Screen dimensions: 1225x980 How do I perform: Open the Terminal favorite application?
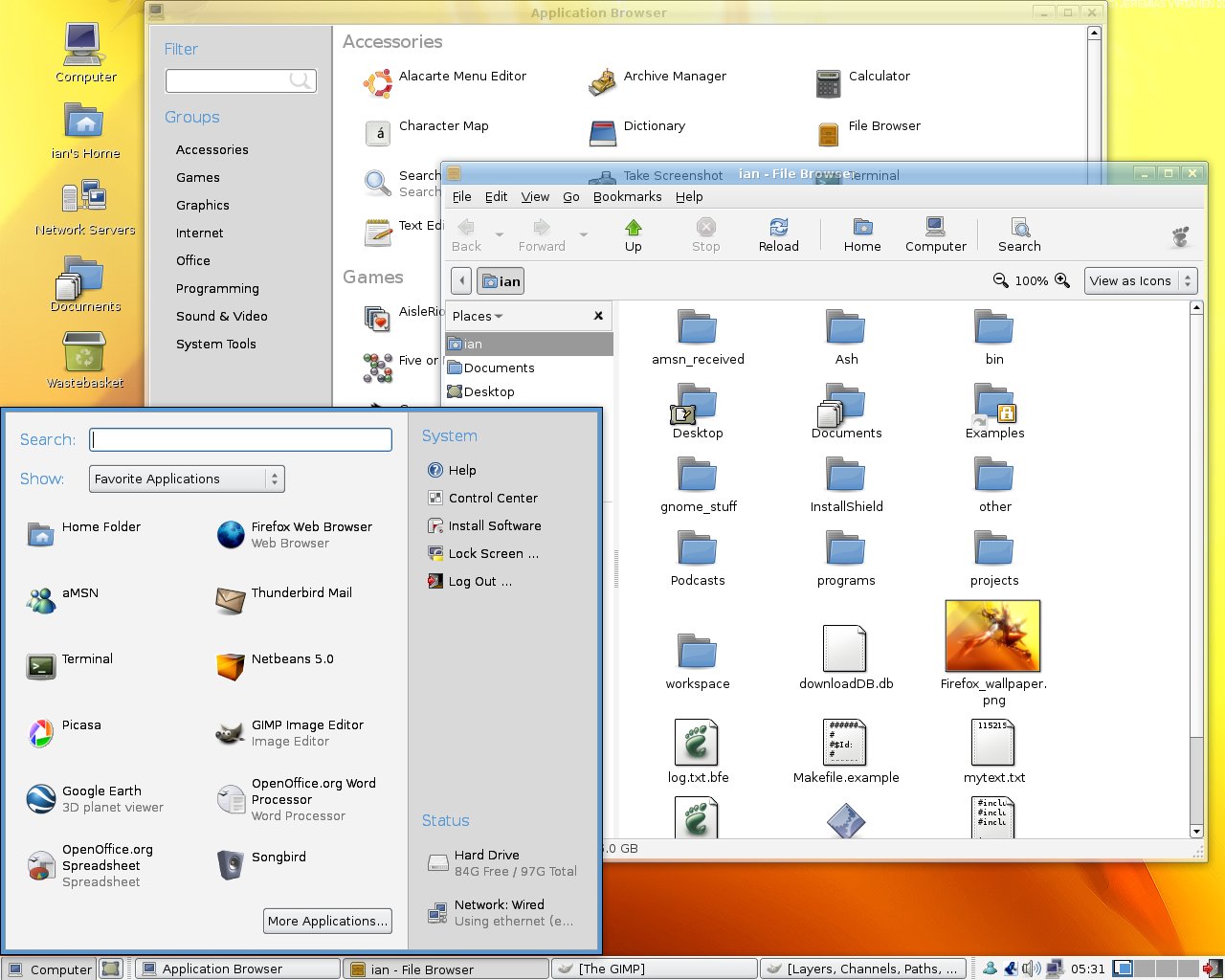tap(41, 666)
